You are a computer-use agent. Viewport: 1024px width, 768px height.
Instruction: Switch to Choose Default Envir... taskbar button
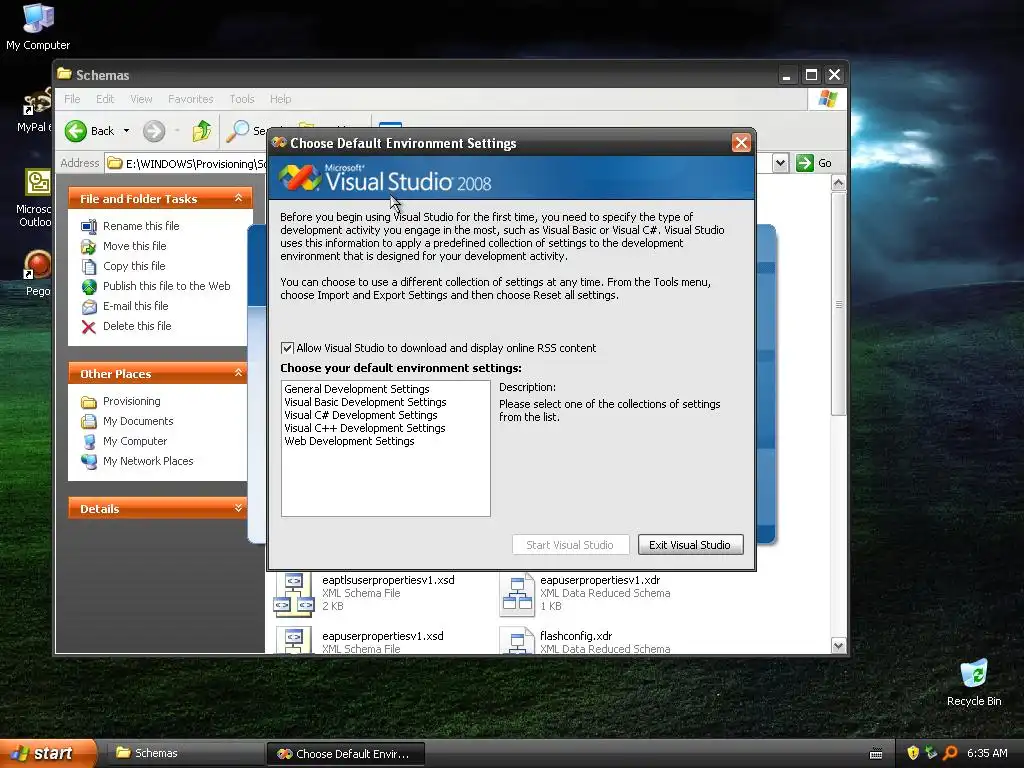345,754
